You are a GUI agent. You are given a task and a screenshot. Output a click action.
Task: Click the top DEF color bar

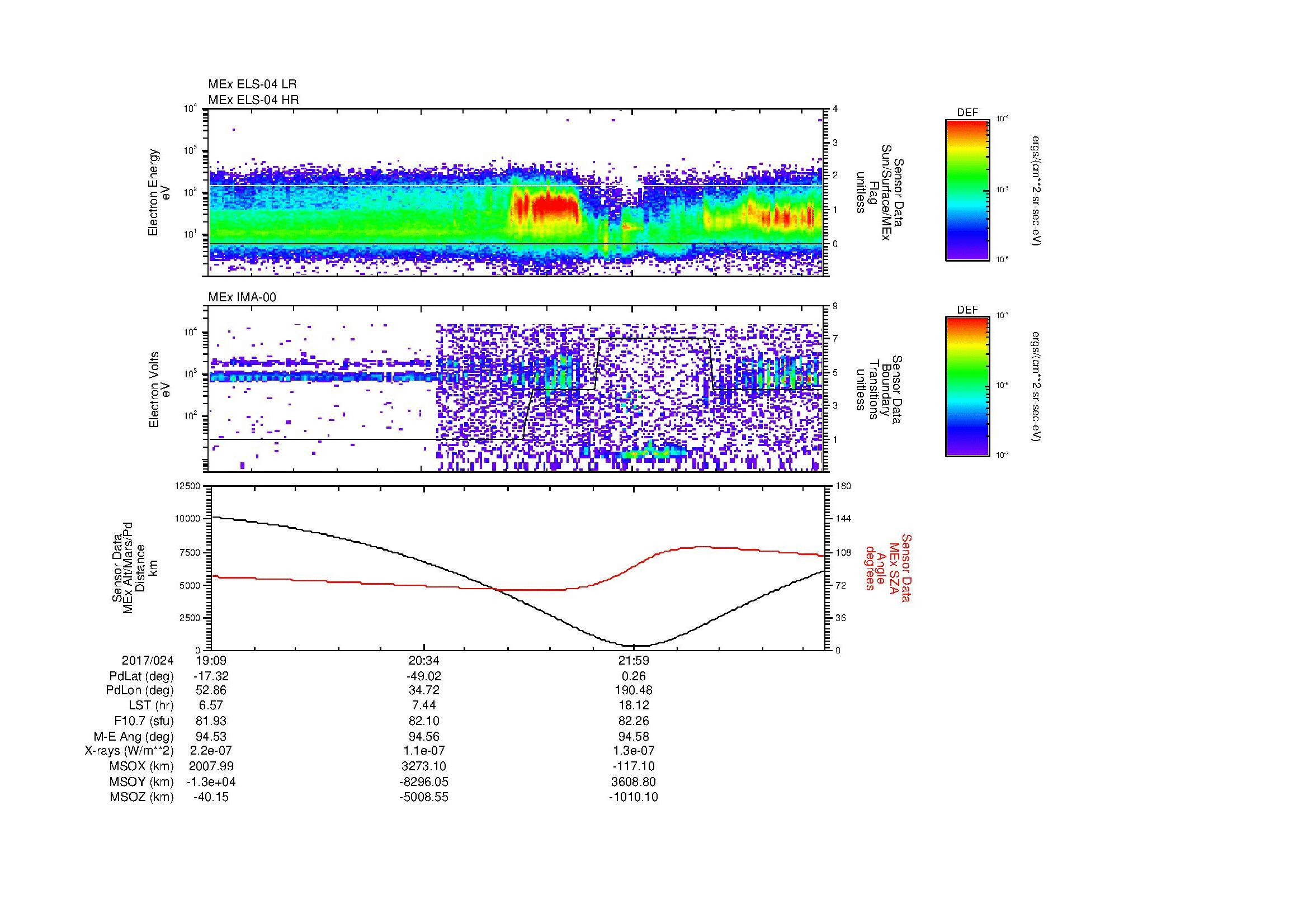(967, 189)
